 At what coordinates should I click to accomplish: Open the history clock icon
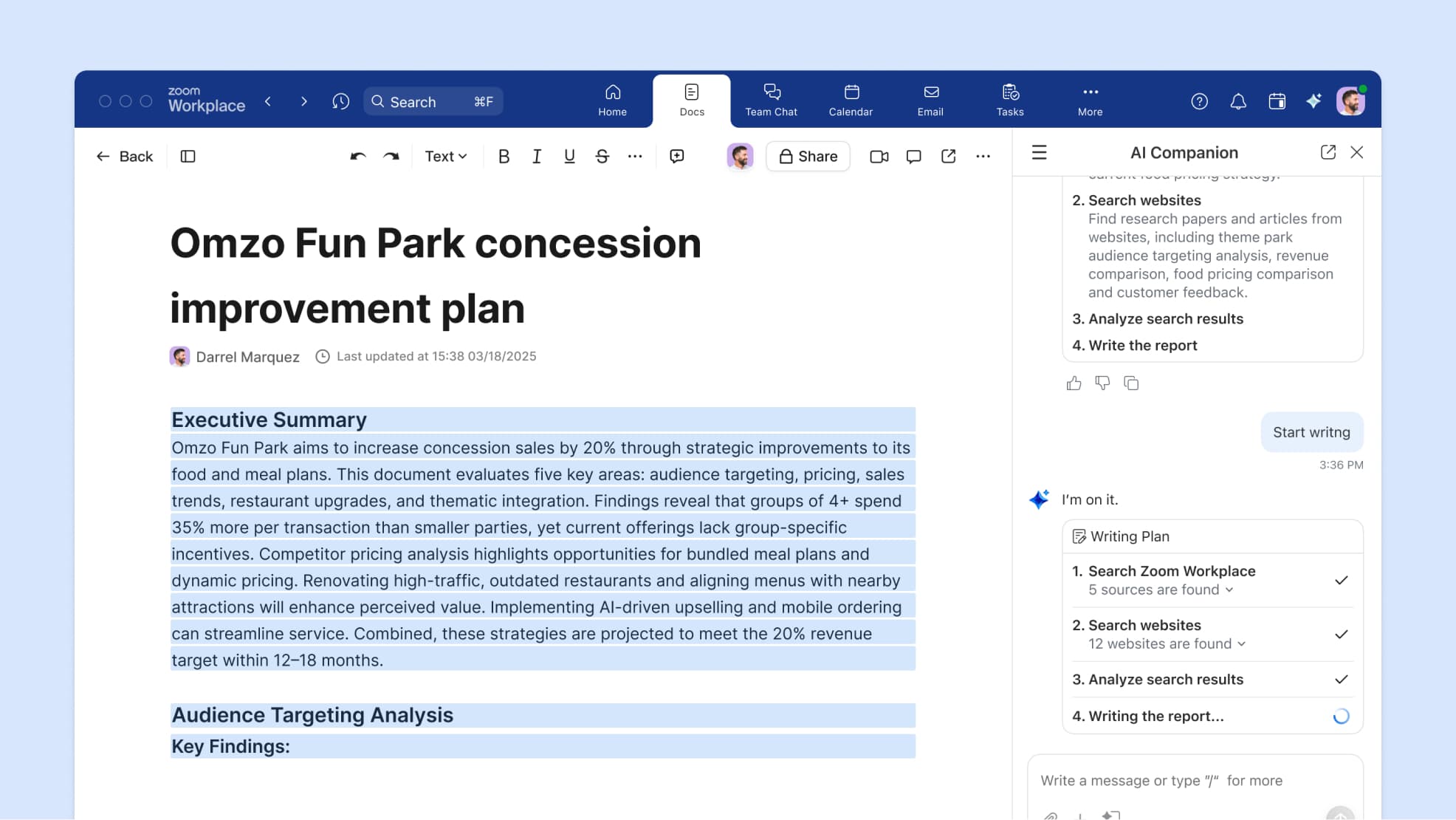click(340, 101)
